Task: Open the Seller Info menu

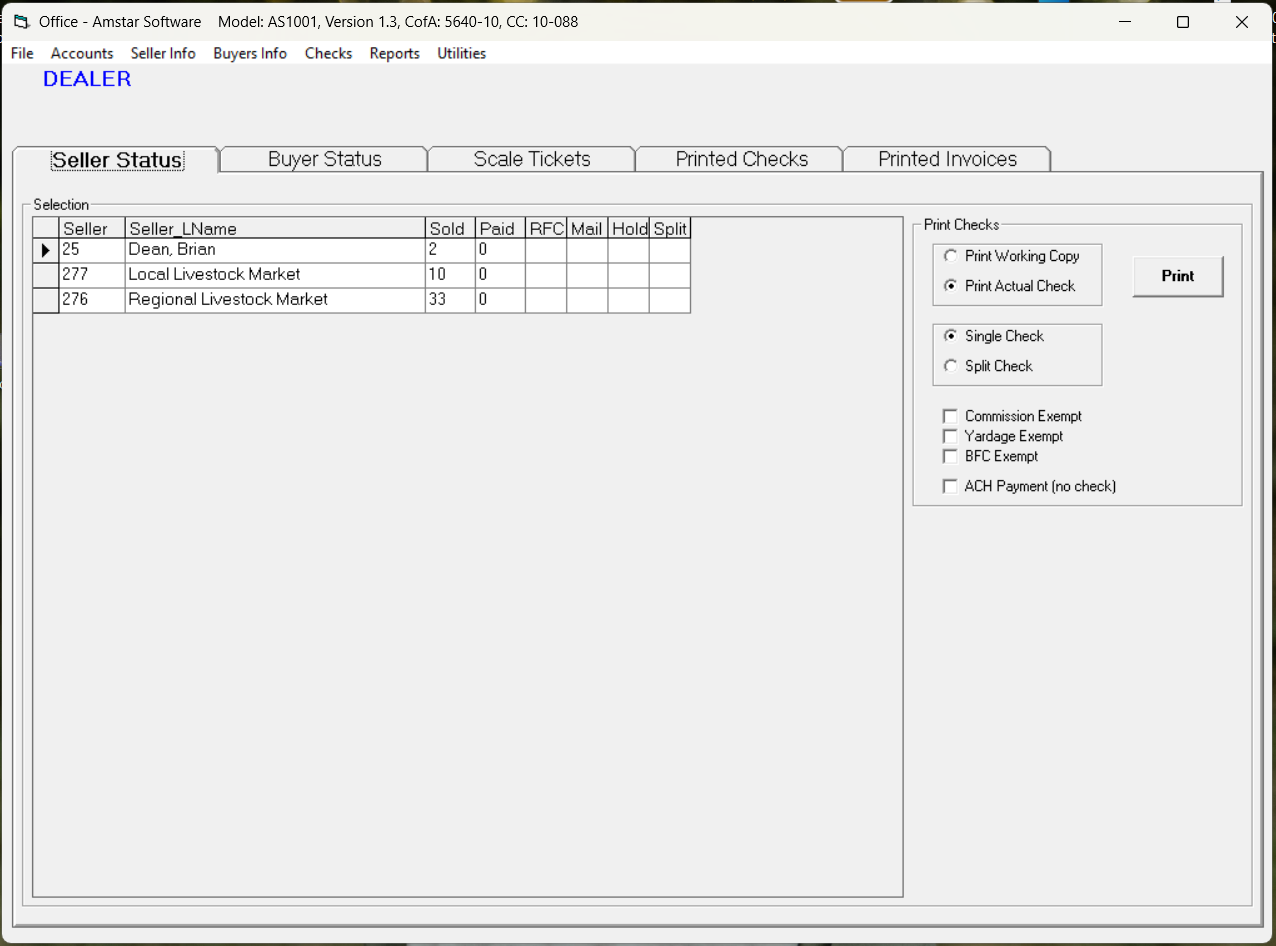Action: 163,53
